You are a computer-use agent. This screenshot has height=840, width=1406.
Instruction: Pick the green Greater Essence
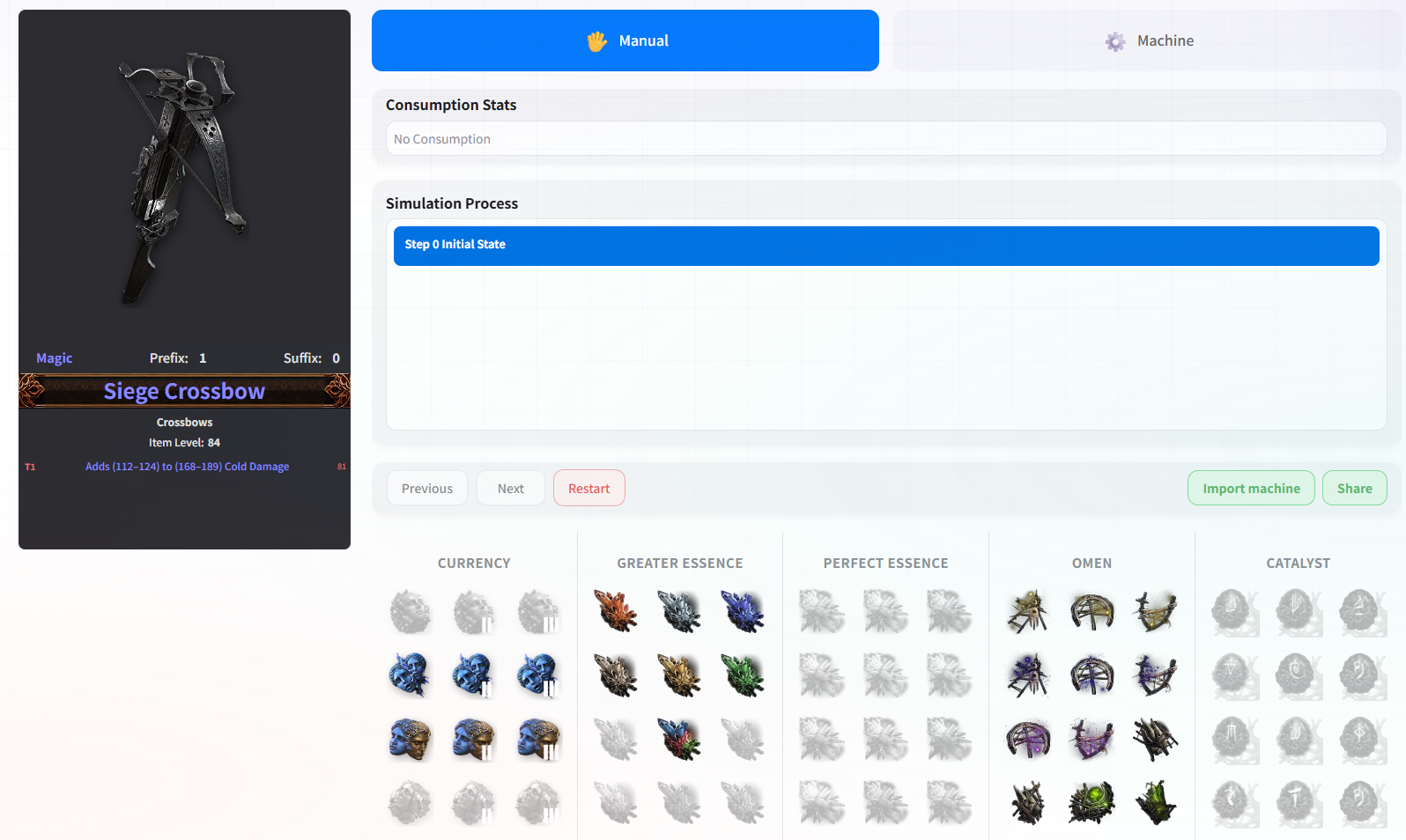[x=744, y=675]
